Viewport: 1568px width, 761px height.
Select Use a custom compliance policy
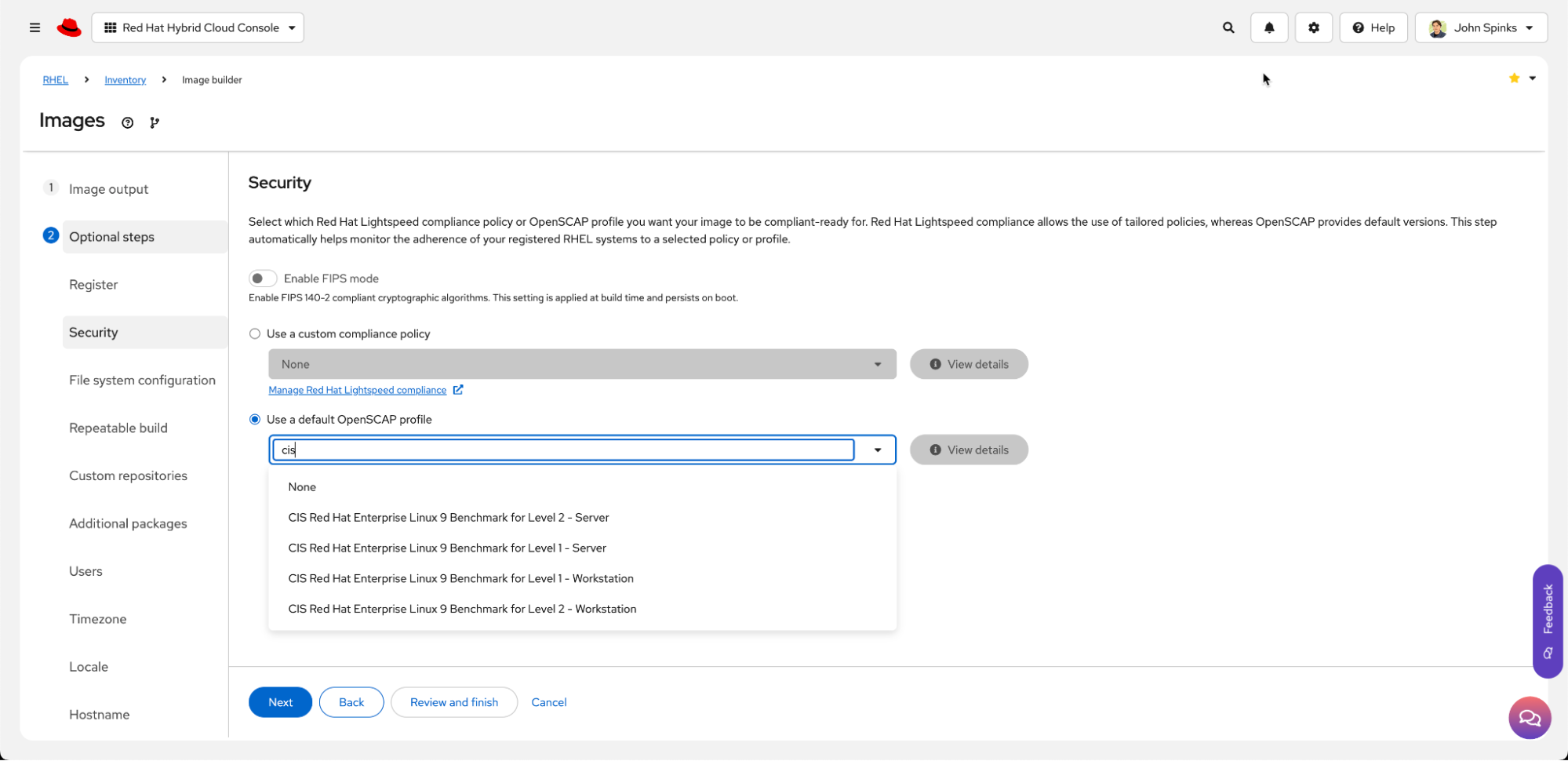point(255,334)
